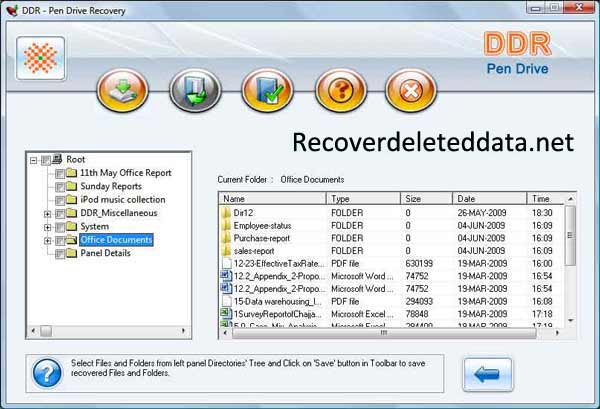
Task: Expand the System folder node
Action: [x=47, y=227]
